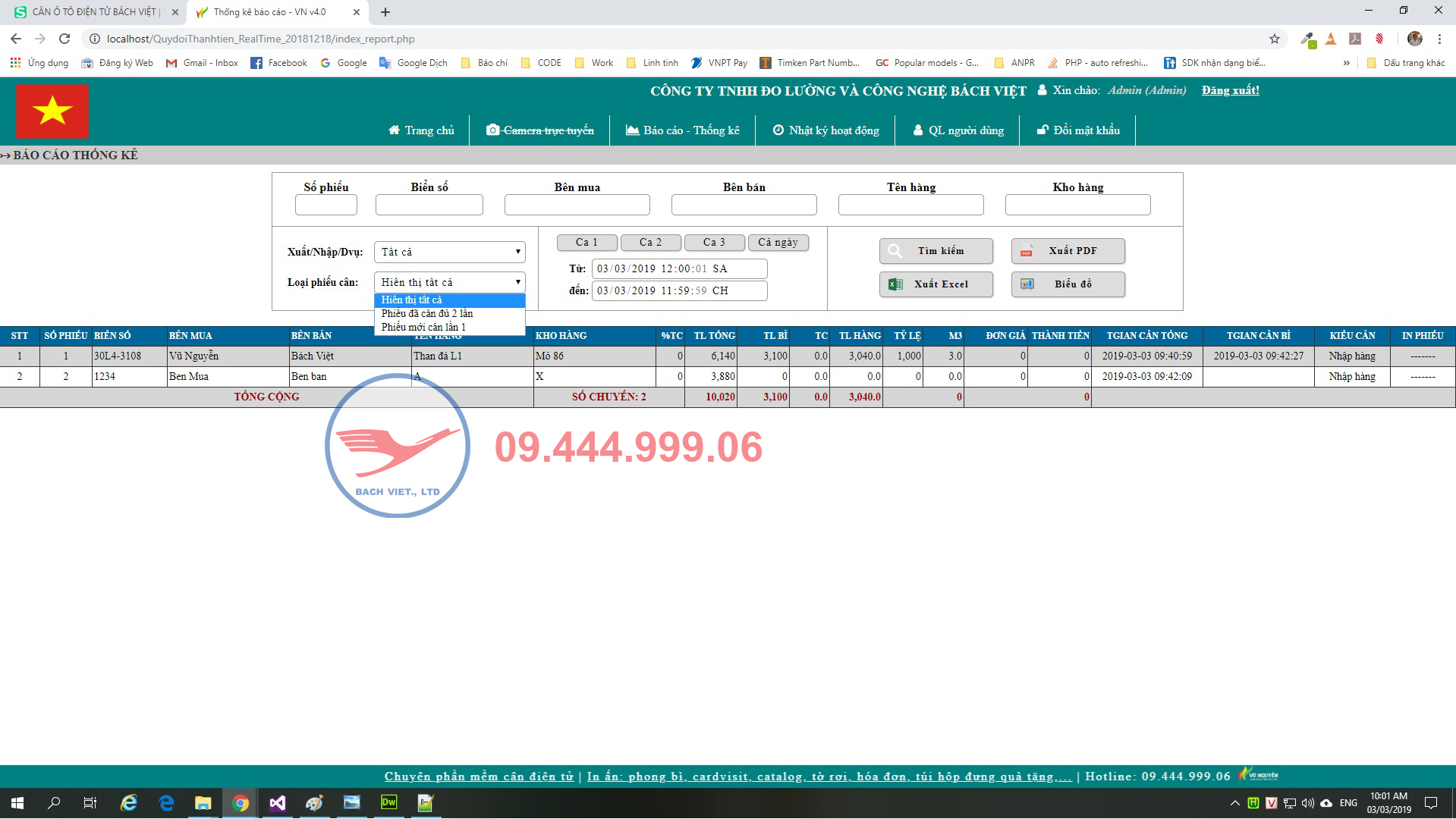Click the Tìm kiếm search button
This screenshot has width=1456, height=819.
[x=936, y=251]
